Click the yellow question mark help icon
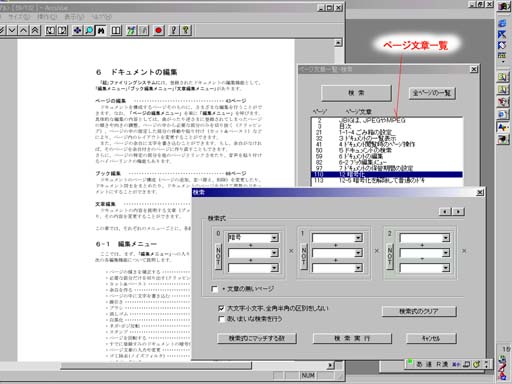 [186, 31]
